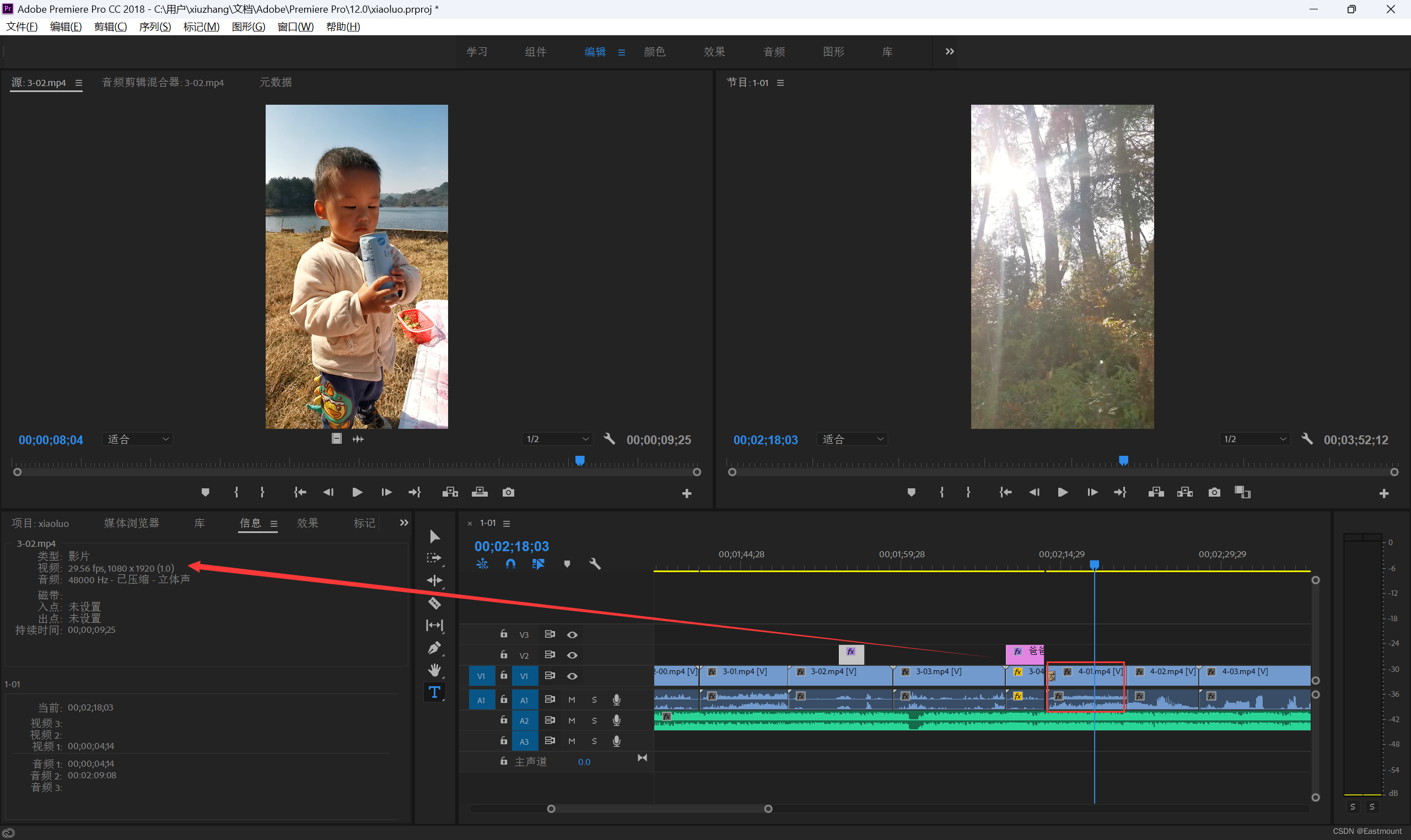
Task: Click Export Frame camera in source monitor
Action: pos(508,492)
